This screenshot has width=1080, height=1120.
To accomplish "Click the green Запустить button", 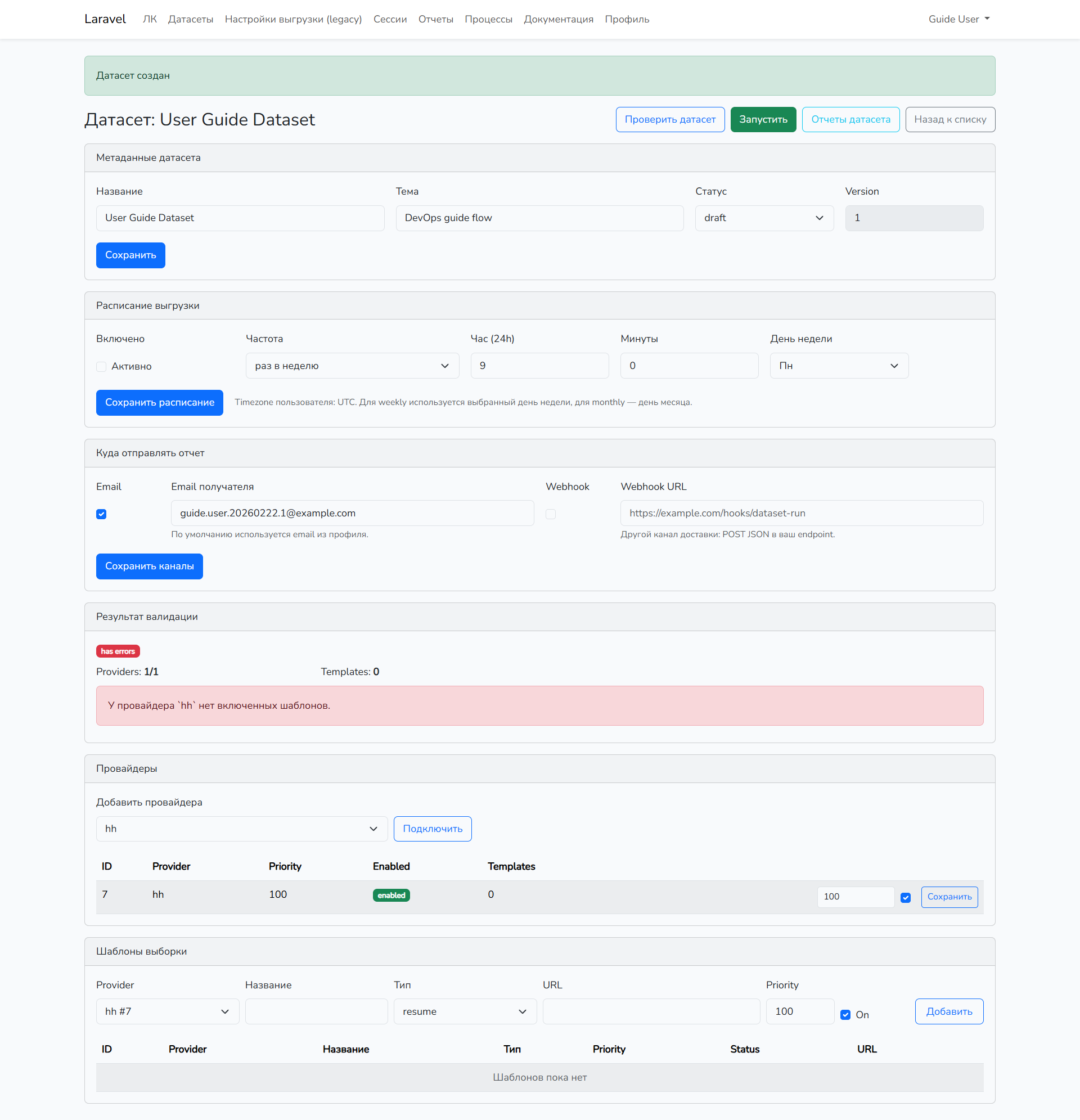I will 763,119.
